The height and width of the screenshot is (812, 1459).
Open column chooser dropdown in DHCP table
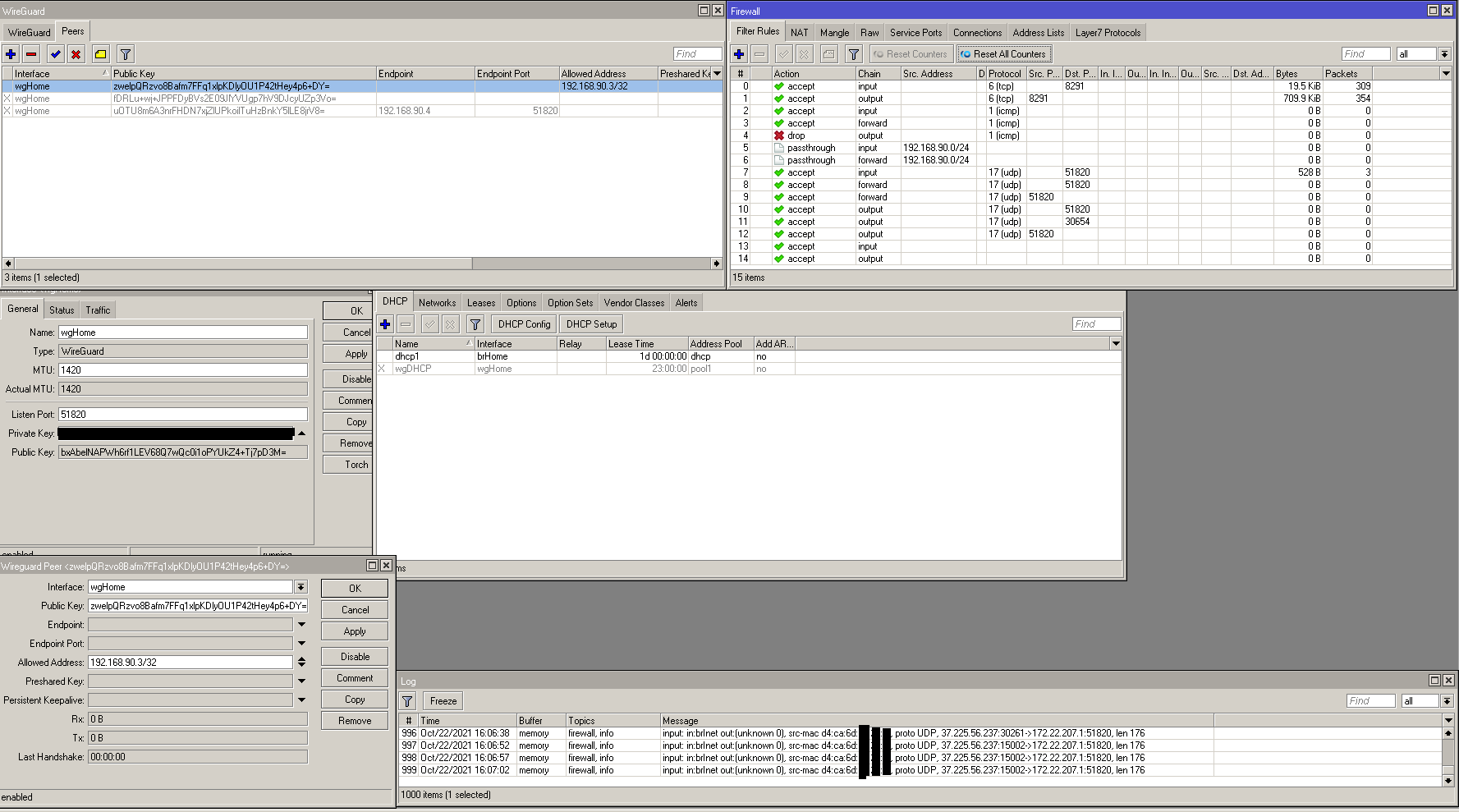click(1116, 344)
